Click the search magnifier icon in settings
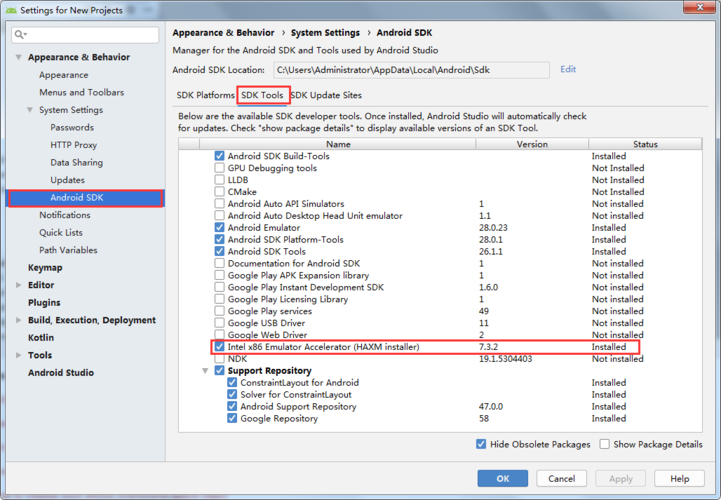 click(x=19, y=34)
